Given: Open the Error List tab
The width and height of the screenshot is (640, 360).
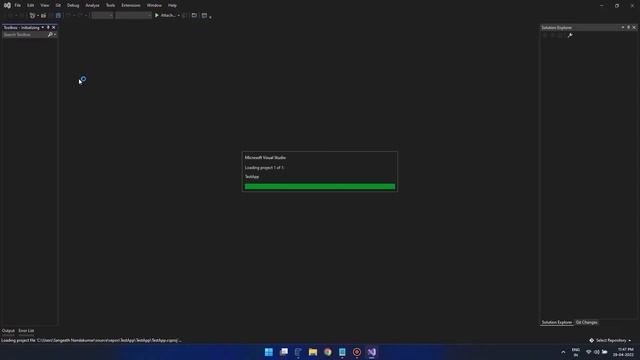Looking at the screenshot, I should (26, 331).
